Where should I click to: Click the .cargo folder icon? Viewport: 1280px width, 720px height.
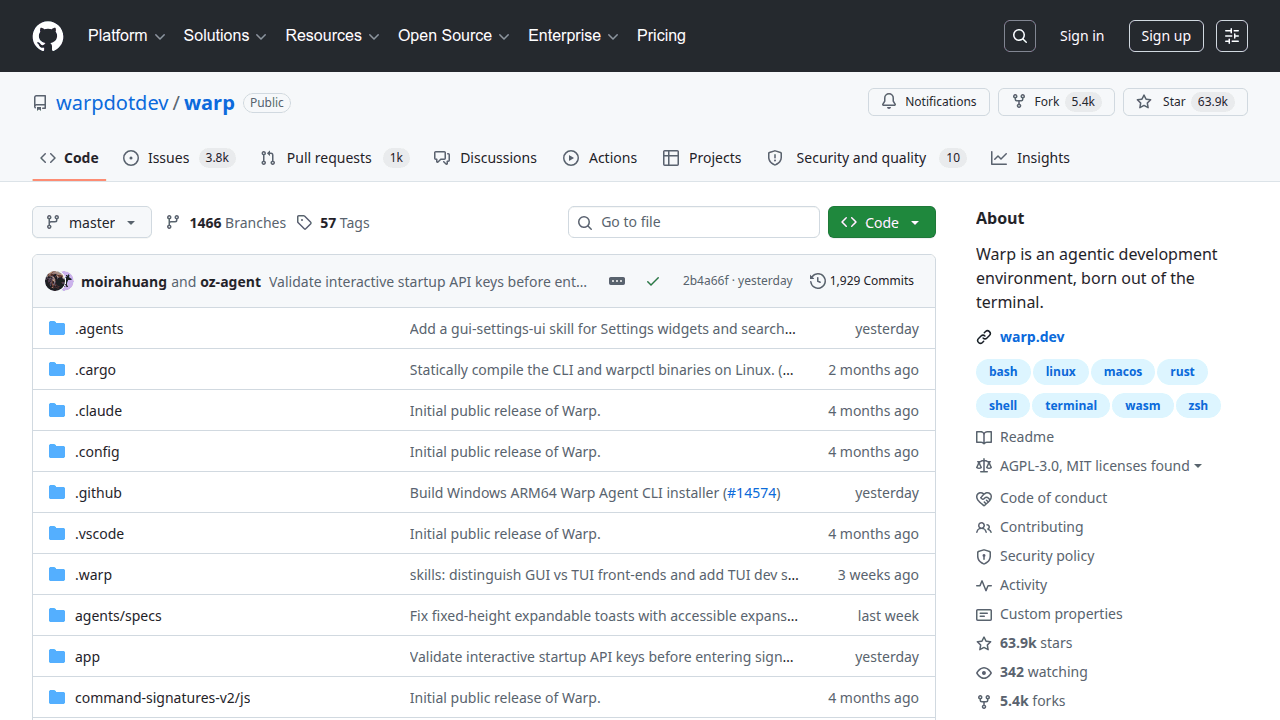(x=57, y=369)
